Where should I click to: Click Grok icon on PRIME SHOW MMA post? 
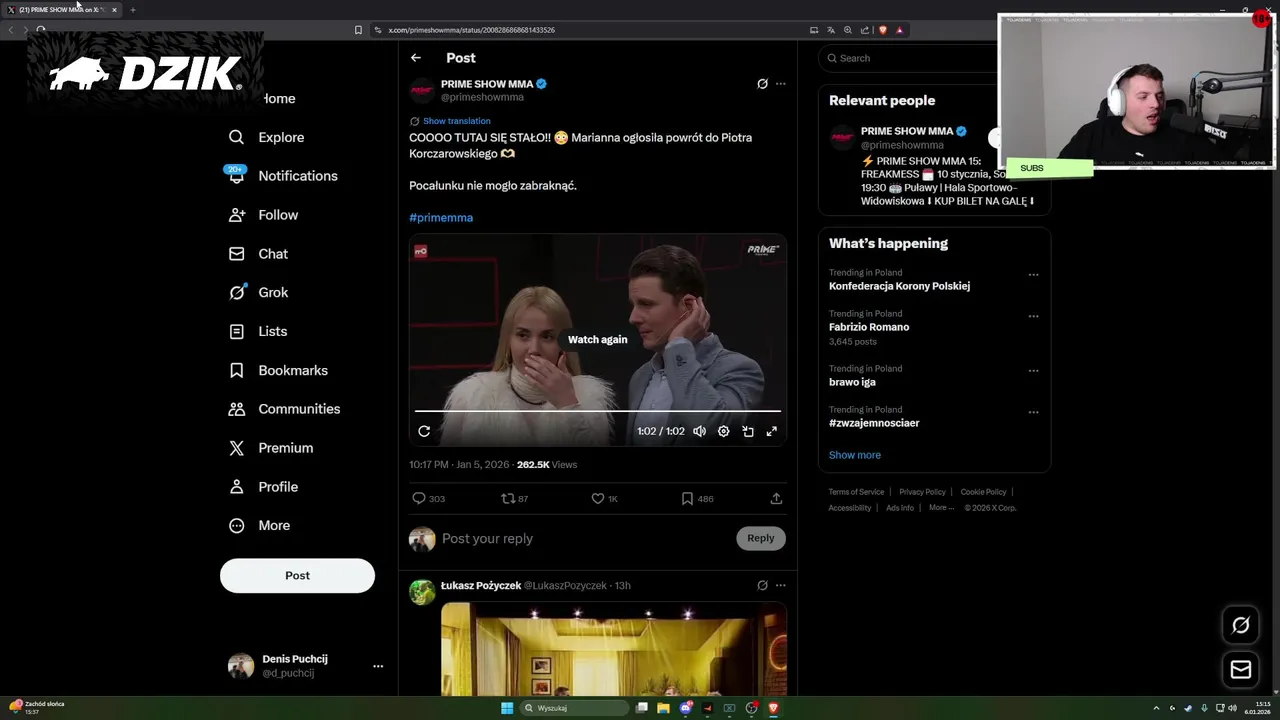[x=762, y=84]
